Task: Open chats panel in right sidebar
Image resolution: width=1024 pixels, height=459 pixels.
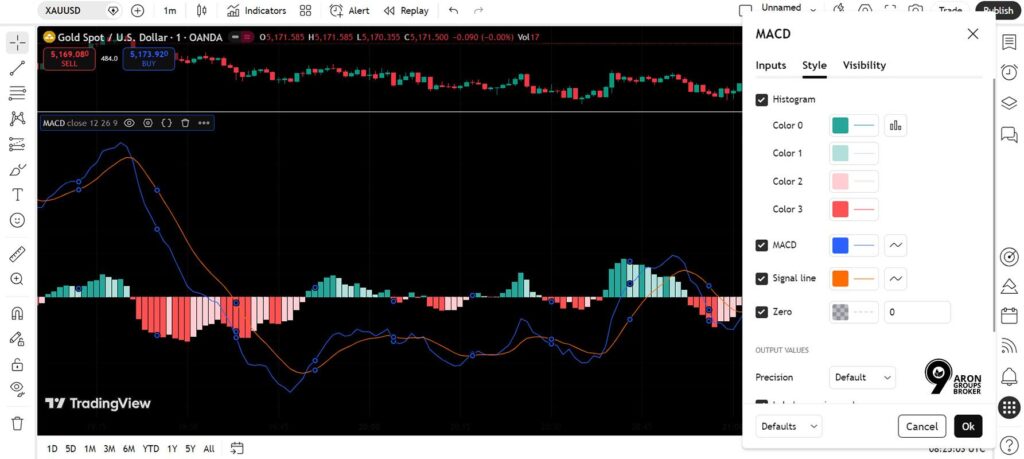Action: [x=1009, y=134]
